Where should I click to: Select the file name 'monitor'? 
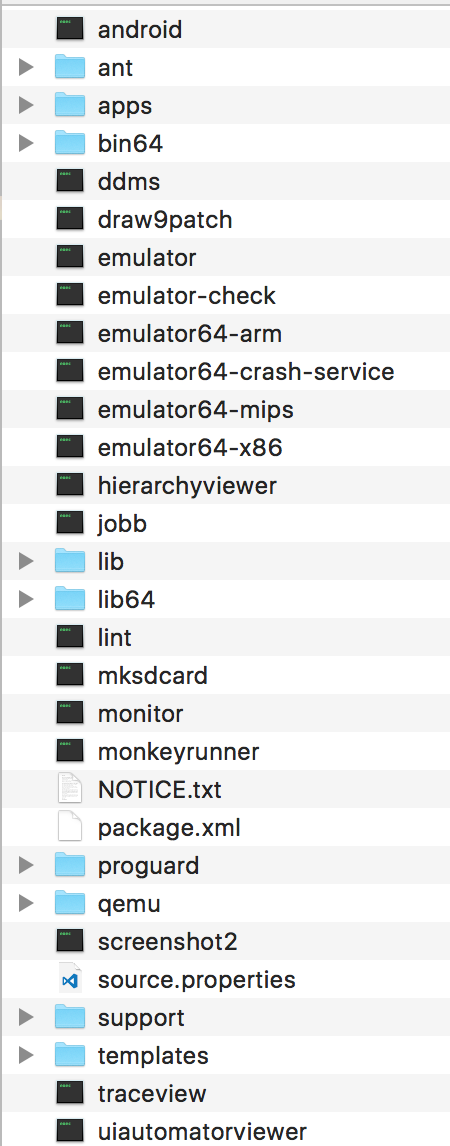tap(140, 714)
